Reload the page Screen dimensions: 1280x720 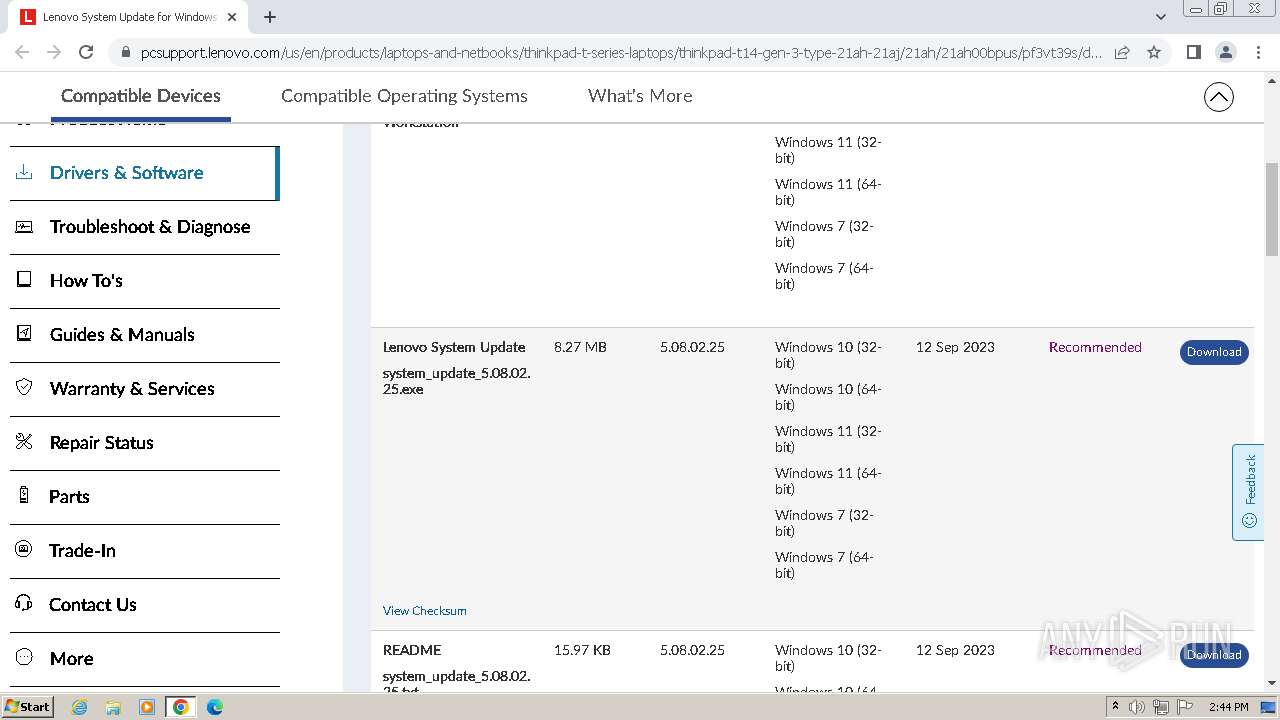tap(86, 52)
